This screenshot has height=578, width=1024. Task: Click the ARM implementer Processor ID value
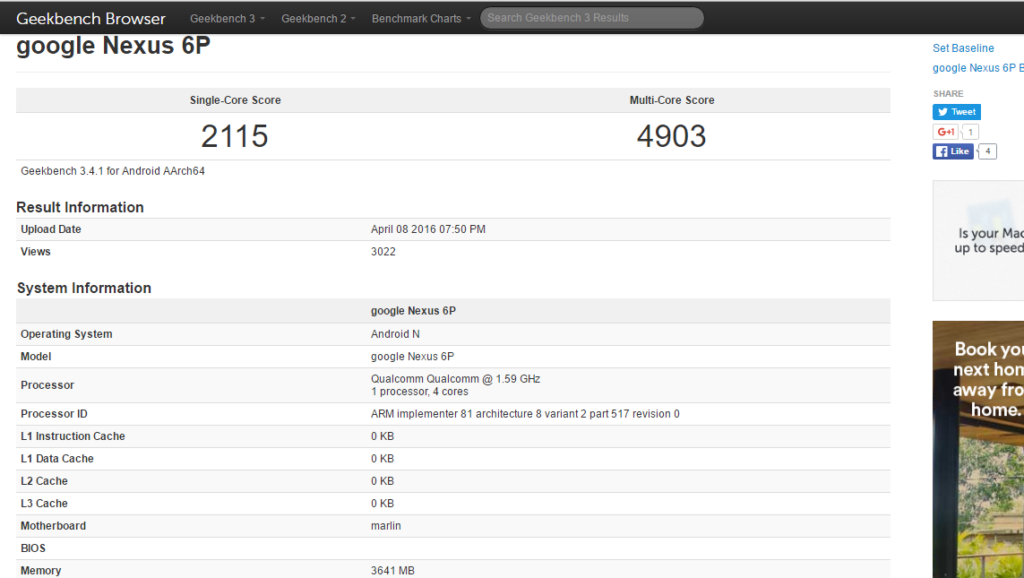525,414
